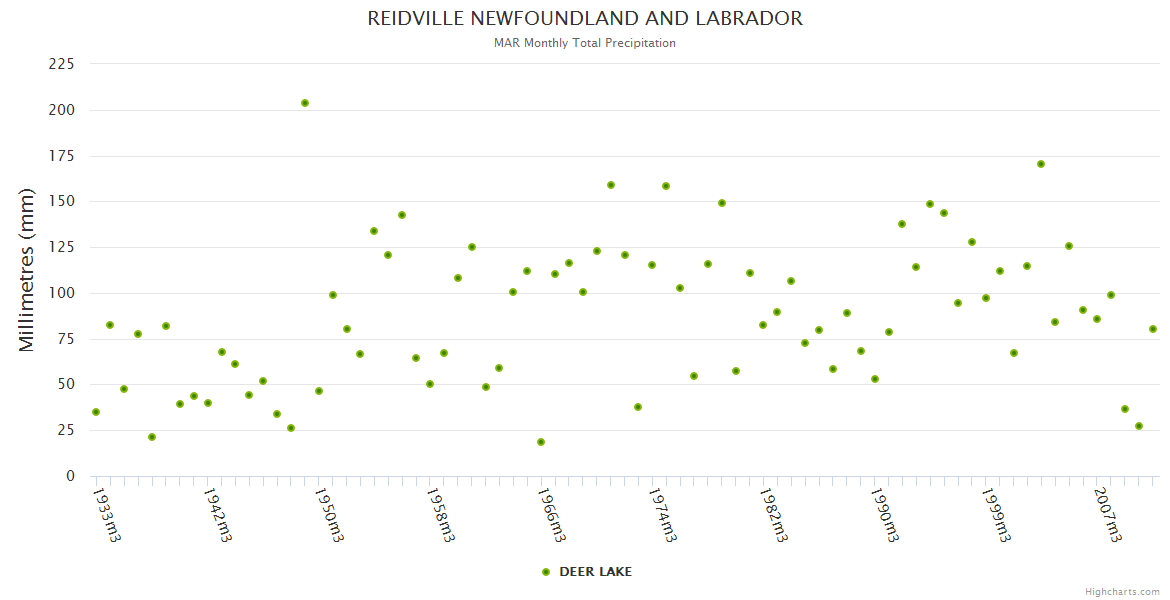This screenshot has width=1170, height=600.
Task: Click the lowest data point below 25 mm near 1966m3
Action: coord(541,442)
